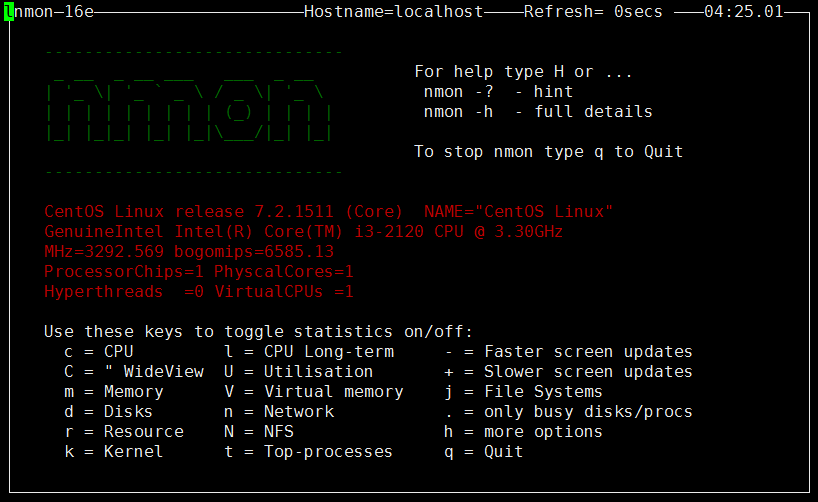
Task: Click the 'd = Disks' entry
Action: [109, 412]
